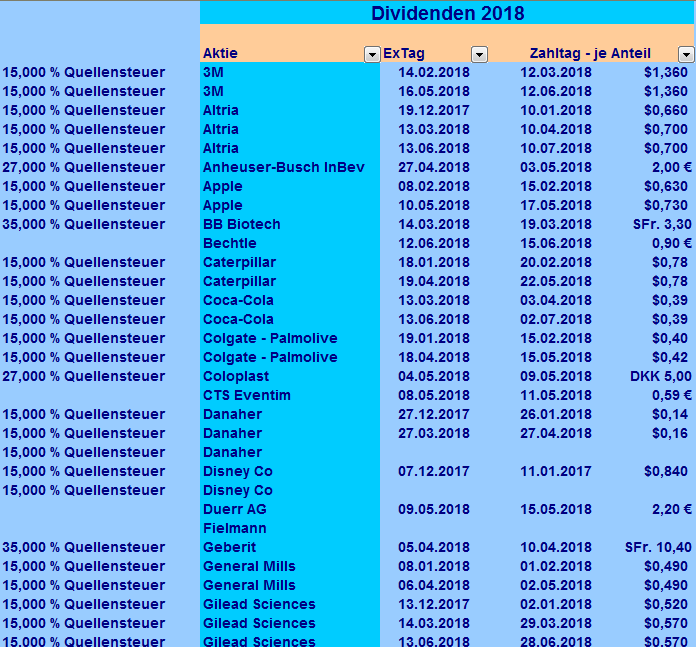Select the ExTag date 27.04.2018
This screenshot has height=647, width=696.
(x=434, y=167)
